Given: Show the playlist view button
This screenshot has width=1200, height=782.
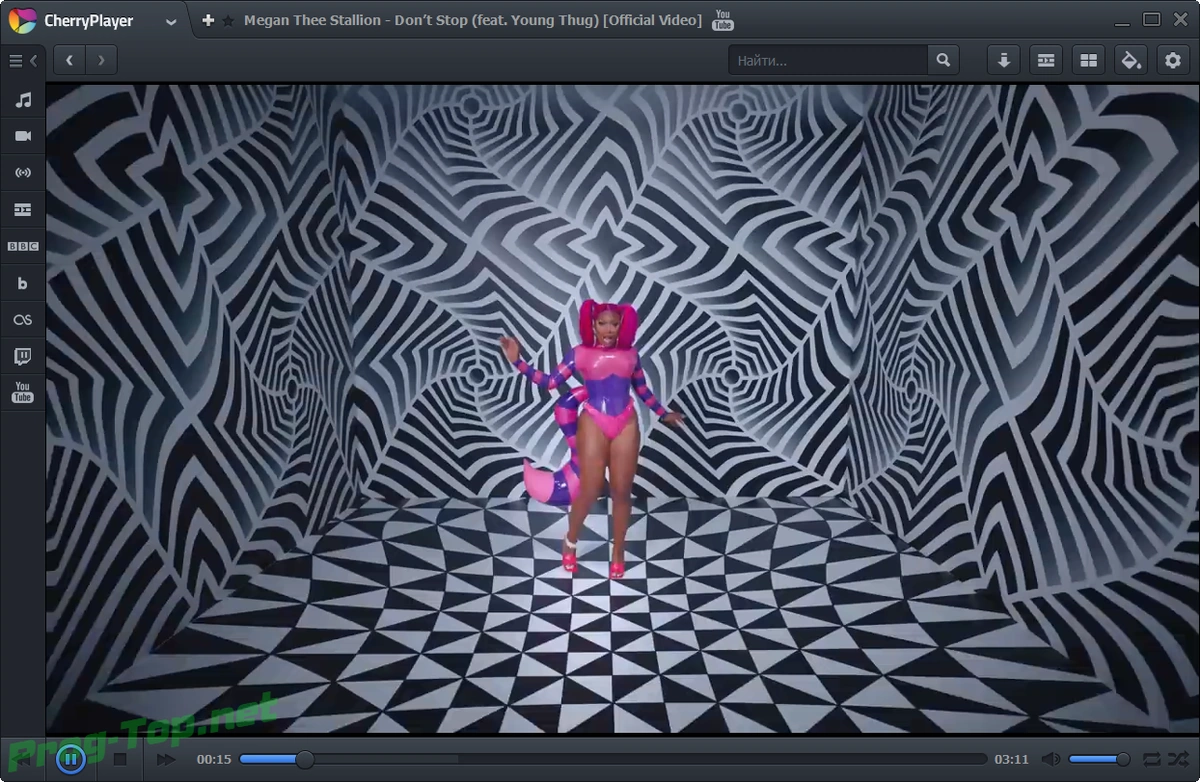Looking at the screenshot, I should point(1046,61).
